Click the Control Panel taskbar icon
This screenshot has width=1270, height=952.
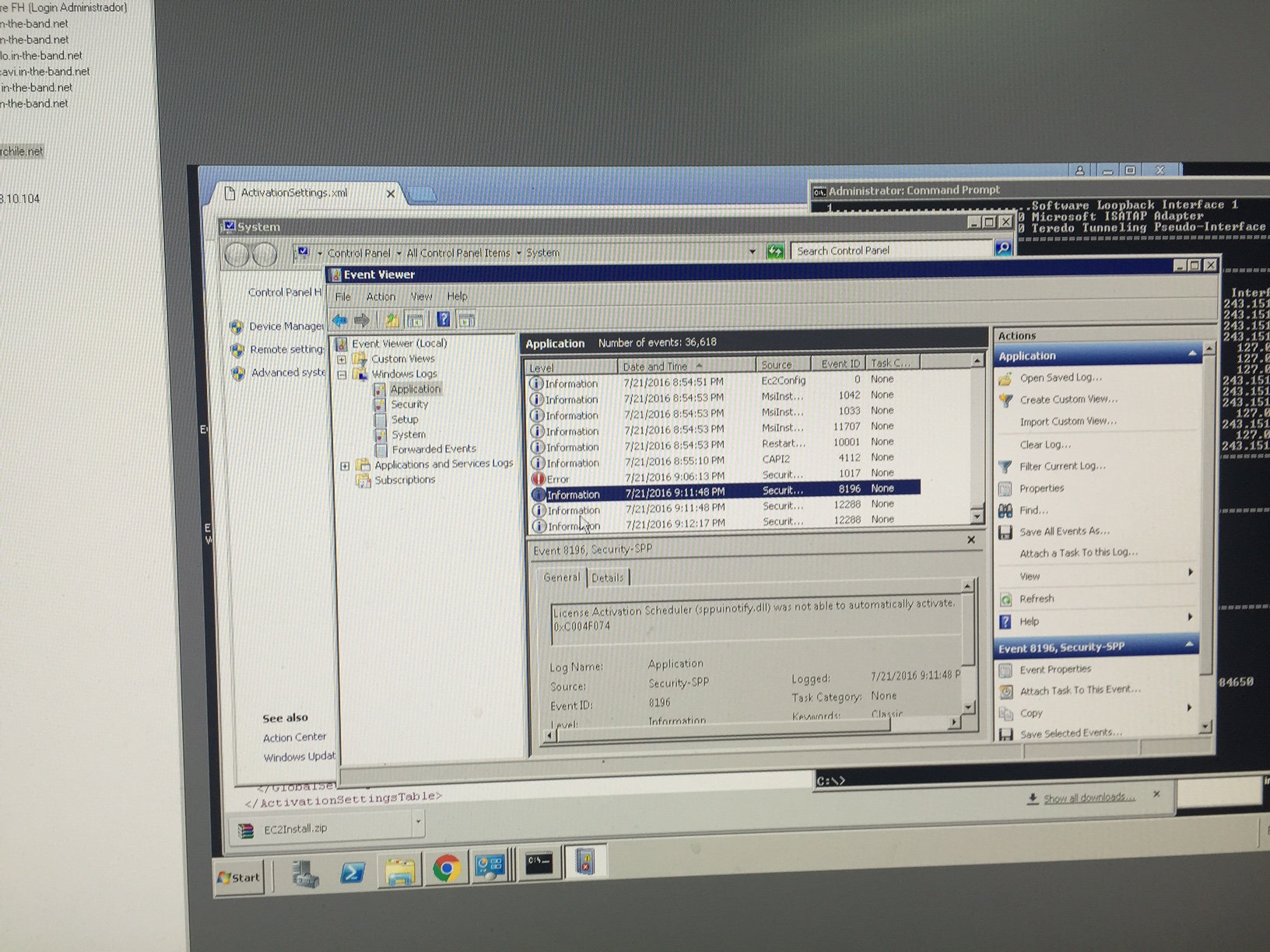pyautogui.click(x=490, y=866)
